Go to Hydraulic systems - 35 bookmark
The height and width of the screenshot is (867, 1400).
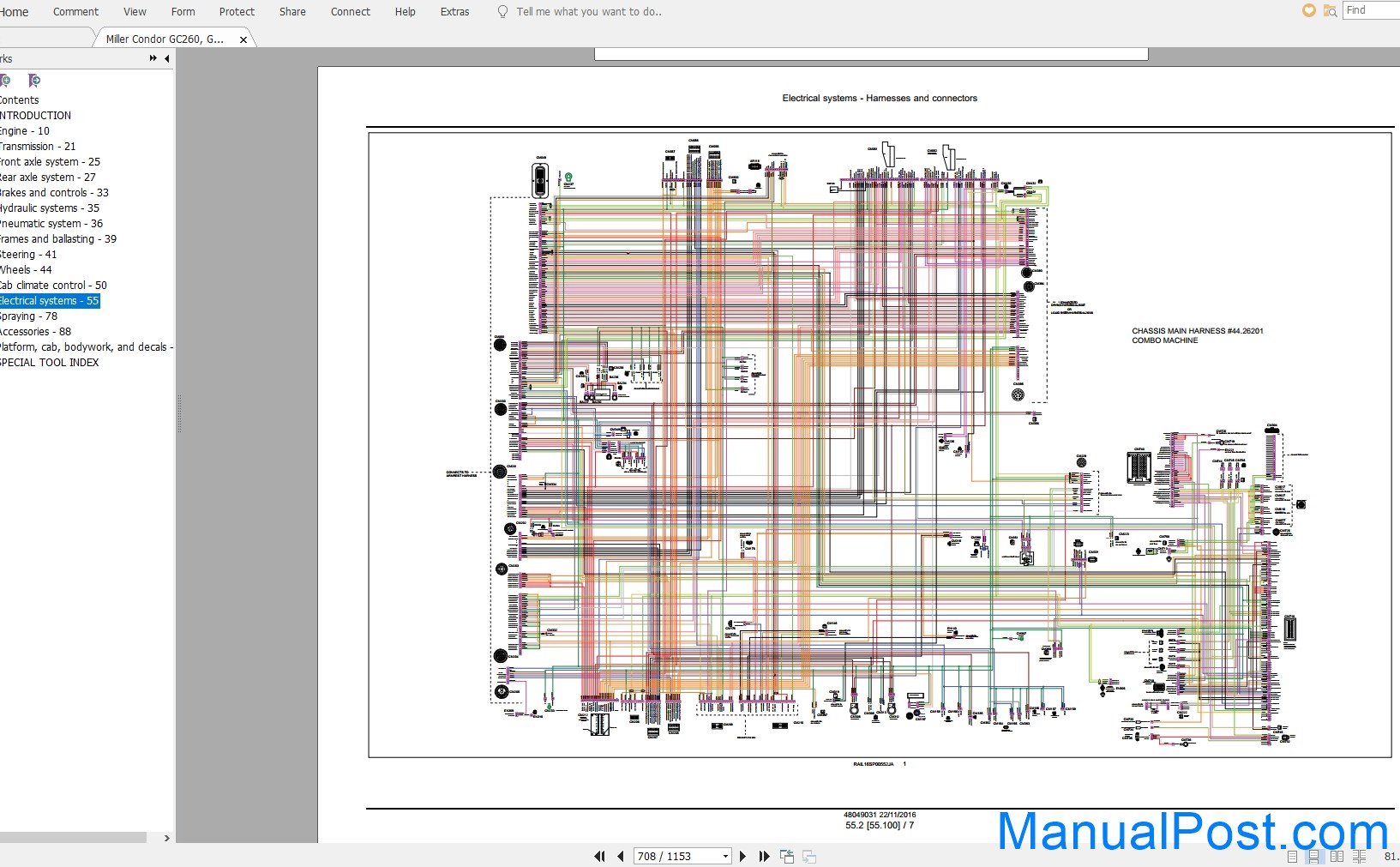pos(50,208)
